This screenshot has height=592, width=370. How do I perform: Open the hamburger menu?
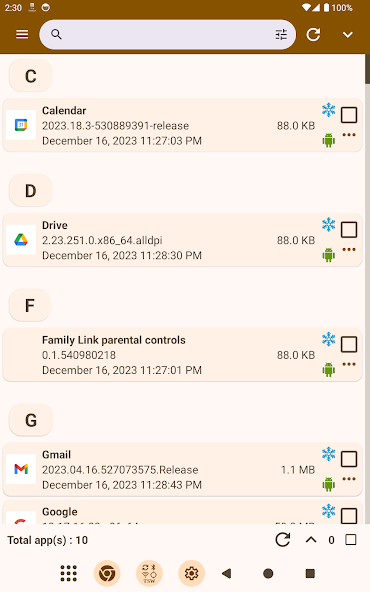point(22,34)
